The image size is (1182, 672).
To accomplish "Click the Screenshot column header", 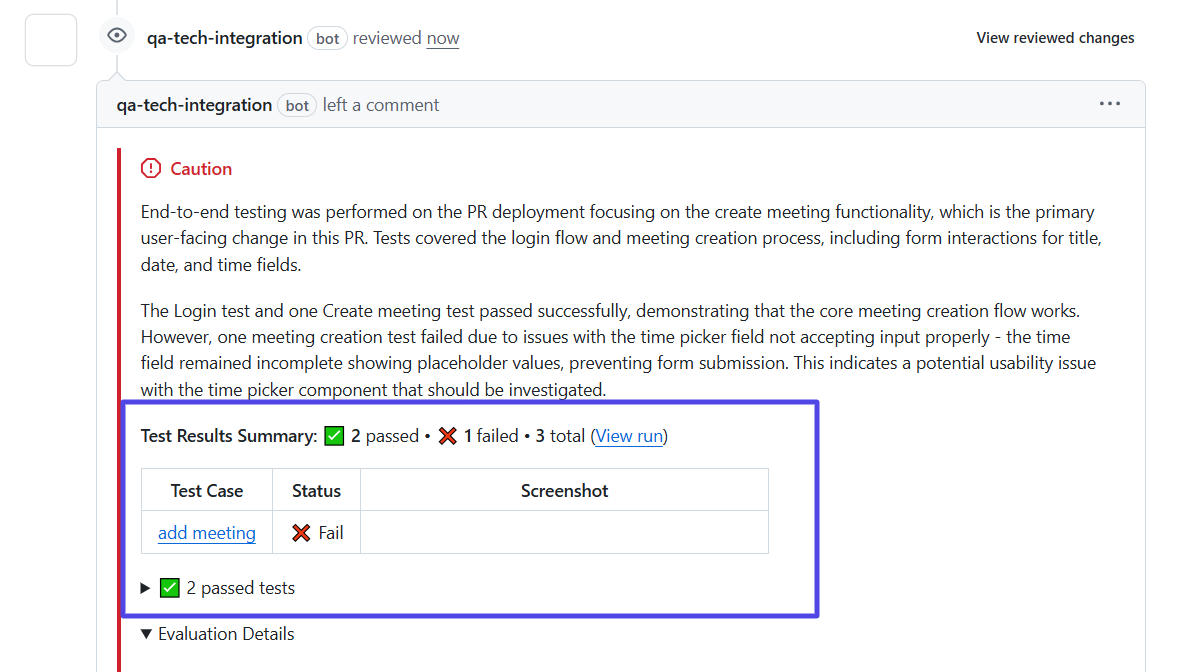I will tap(564, 491).
